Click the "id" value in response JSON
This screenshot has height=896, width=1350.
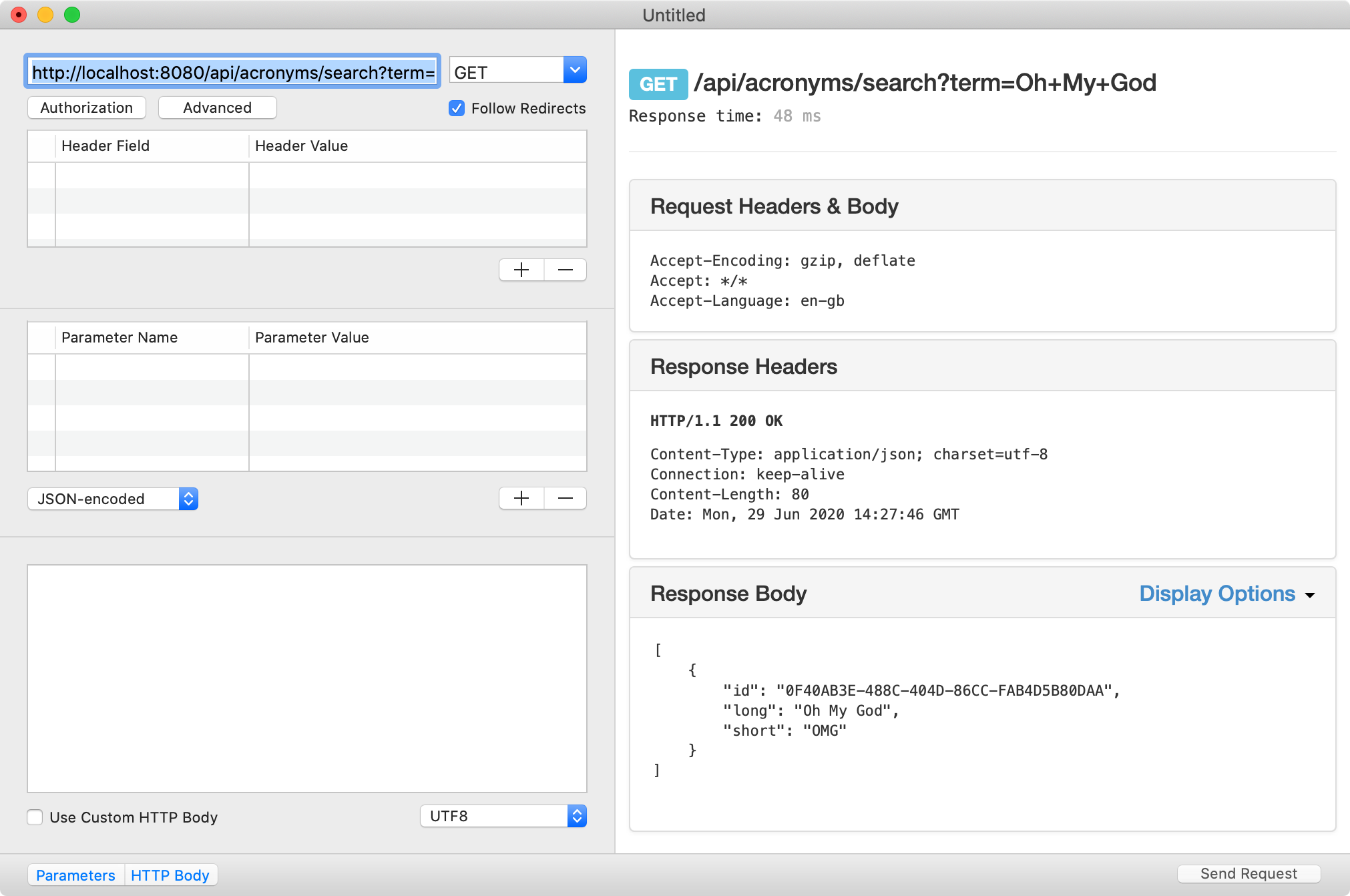click(x=944, y=690)
